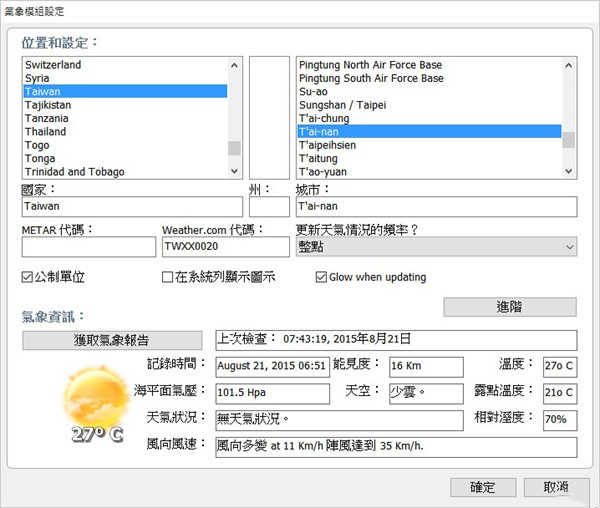The width and height of the screenshot is (600, 508).
Task: Select Syria in the country list
Action: pyautogui.click(x=126, y=78)
